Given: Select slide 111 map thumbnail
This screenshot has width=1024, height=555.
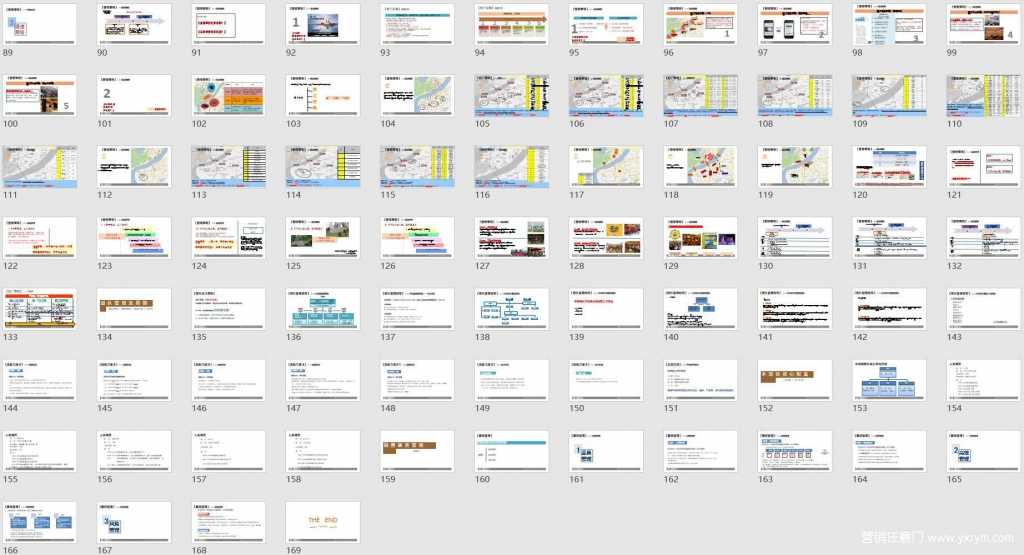Looking at the screenshot, I should point(38,166).
